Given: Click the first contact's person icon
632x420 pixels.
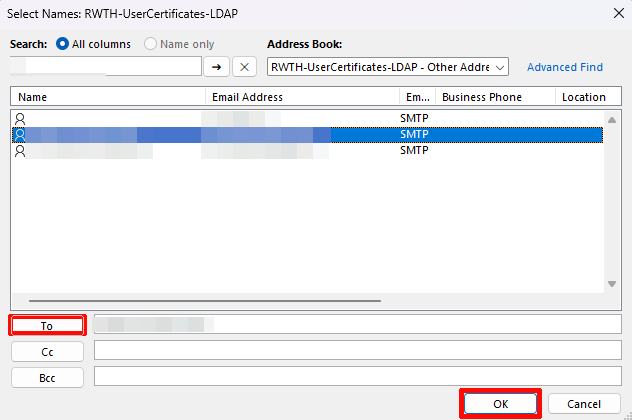Looking at the screenshot, I should pyautogui.click(x=20, y=118).
